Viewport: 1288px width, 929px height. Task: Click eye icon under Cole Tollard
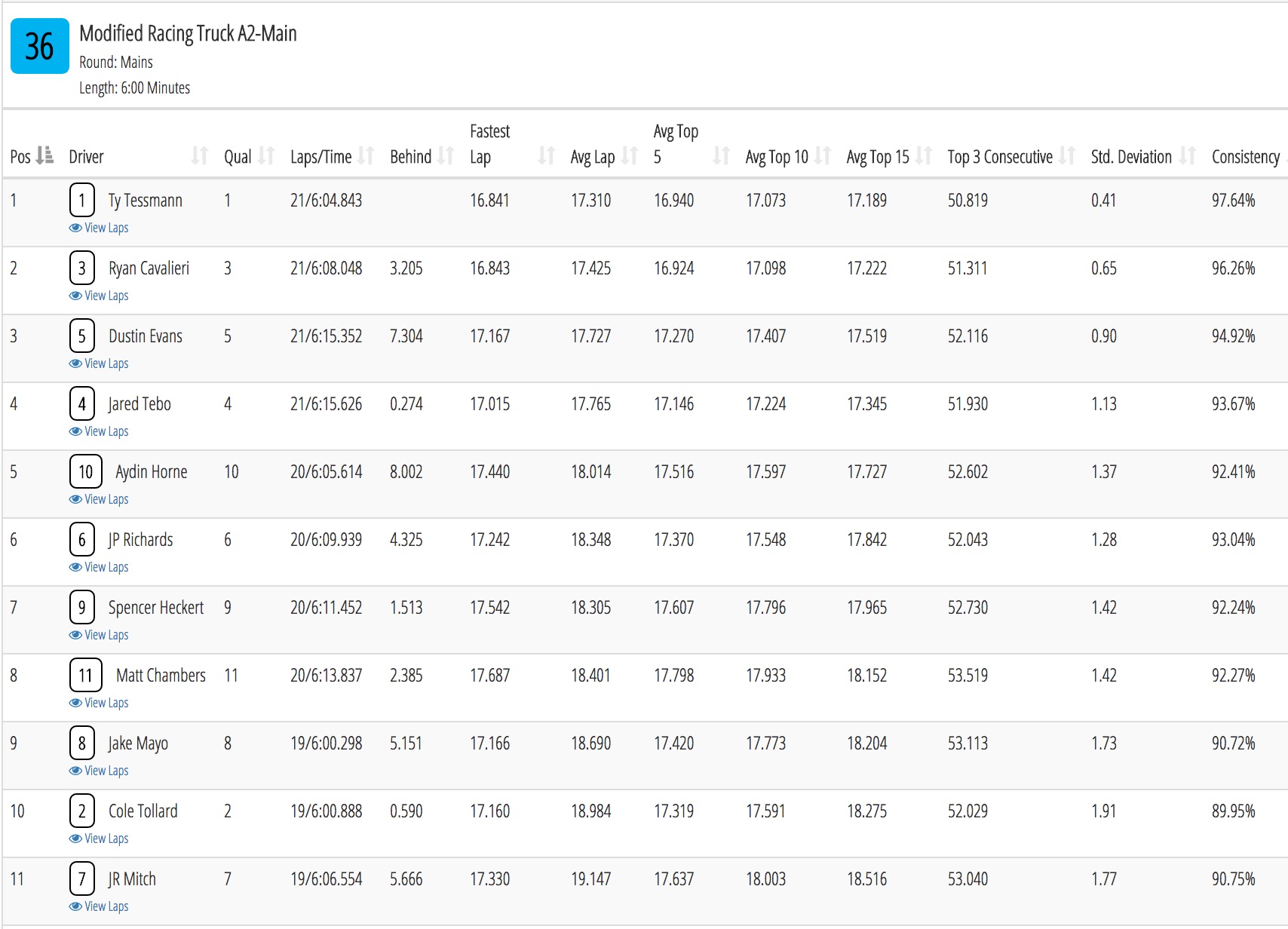tap(75, 839)
